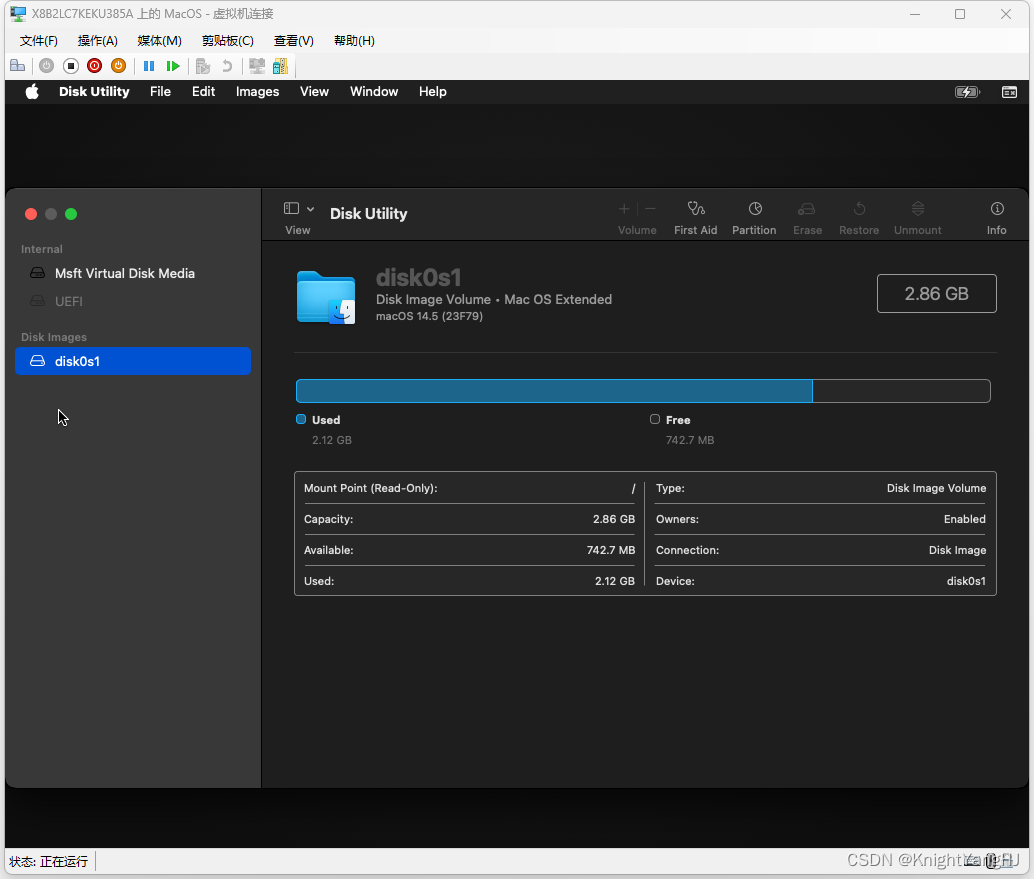Open the Apple menu
1034x879 pixels.
[x=32, y=92]
